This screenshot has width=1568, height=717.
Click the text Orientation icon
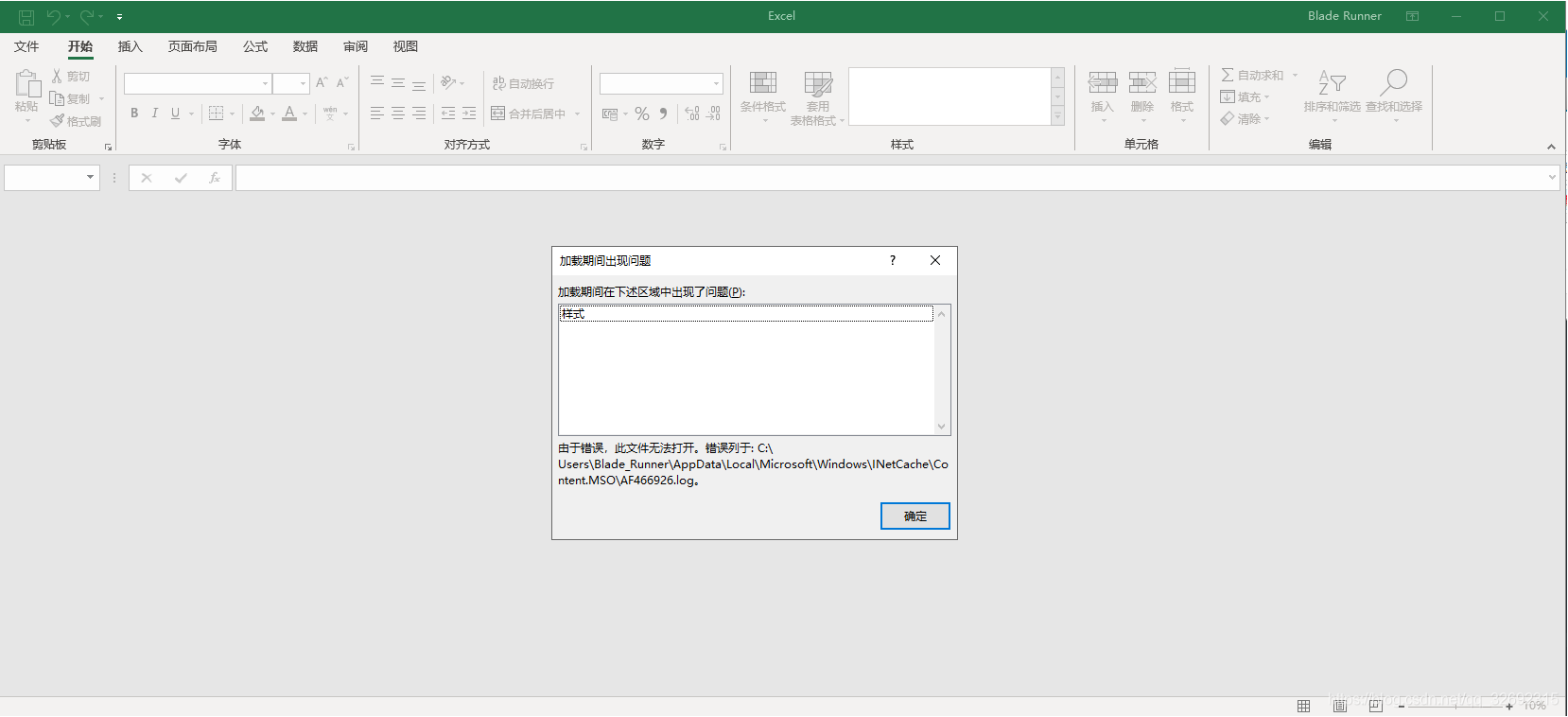tap(448, 83)
